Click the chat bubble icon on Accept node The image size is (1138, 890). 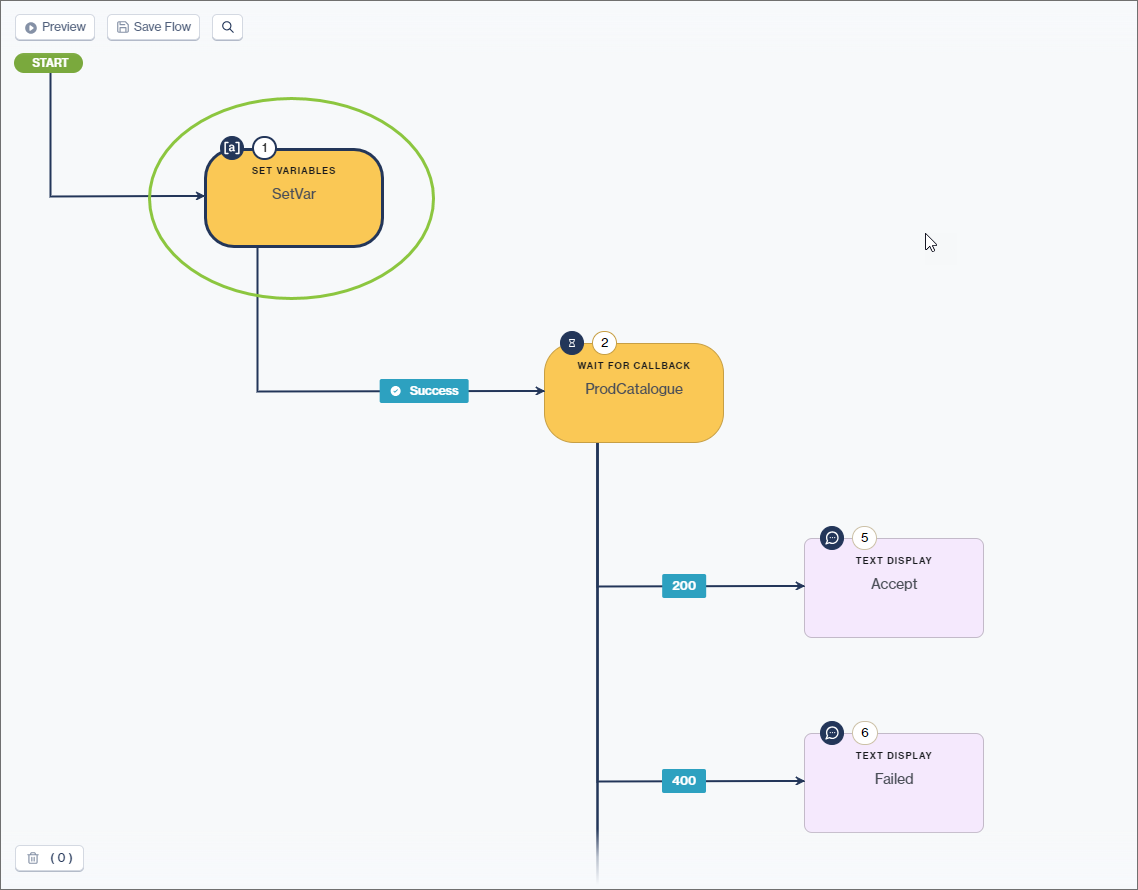coord(831,537)
